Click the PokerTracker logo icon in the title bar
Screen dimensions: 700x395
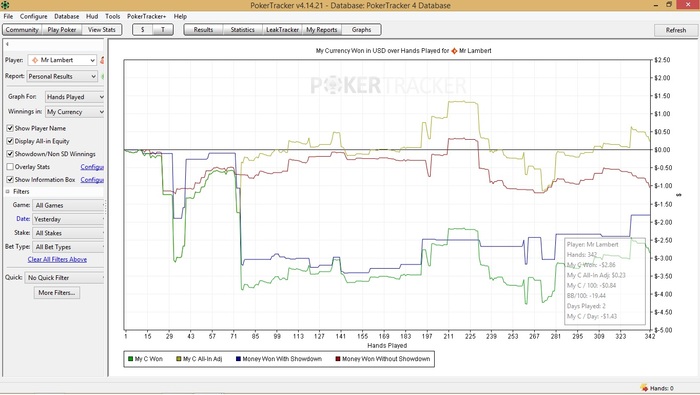click(x=5, y=5)
